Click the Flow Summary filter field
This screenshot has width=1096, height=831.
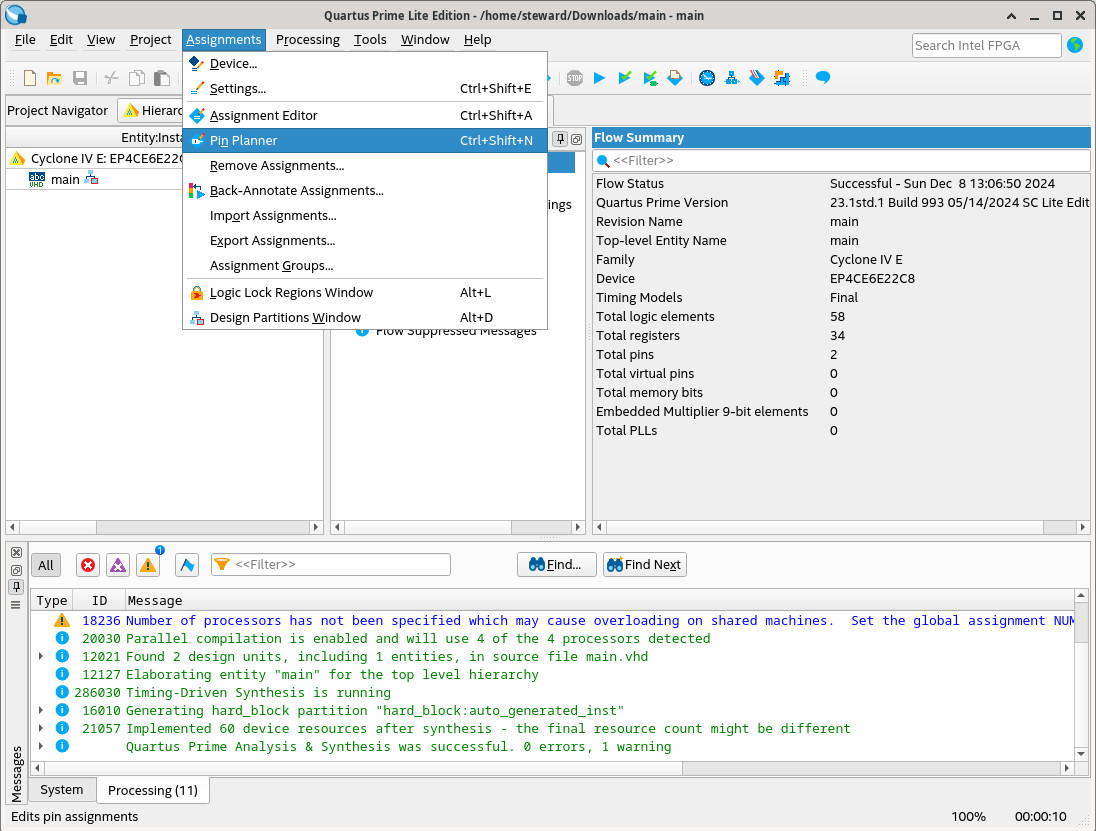pos(841,161)
